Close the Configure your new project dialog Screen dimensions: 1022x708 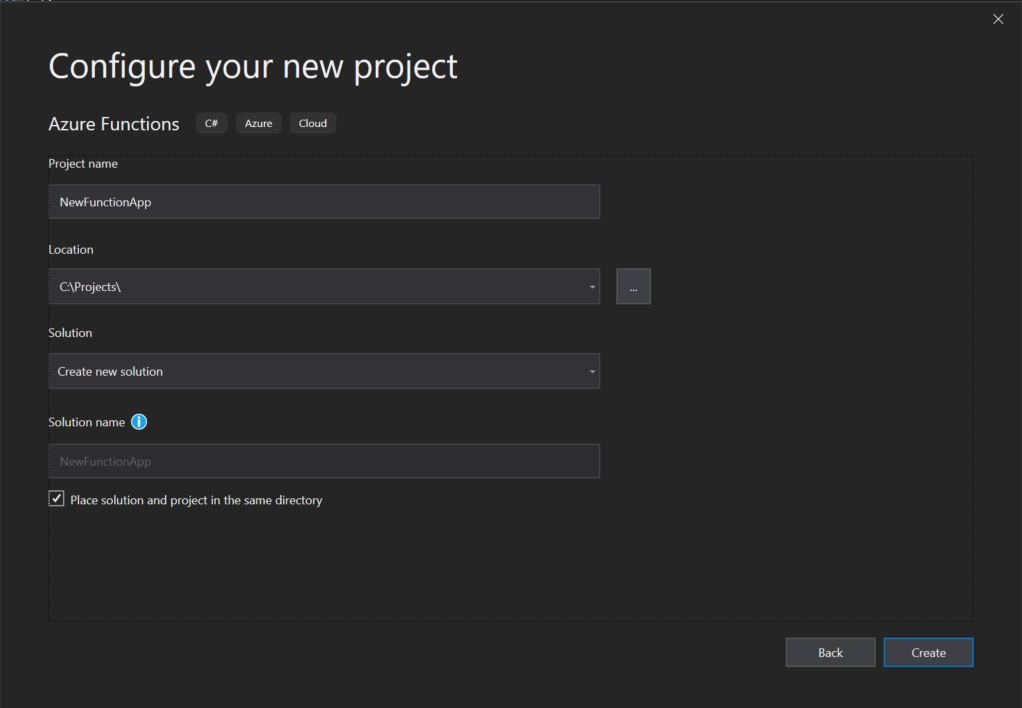click(998, 19)
